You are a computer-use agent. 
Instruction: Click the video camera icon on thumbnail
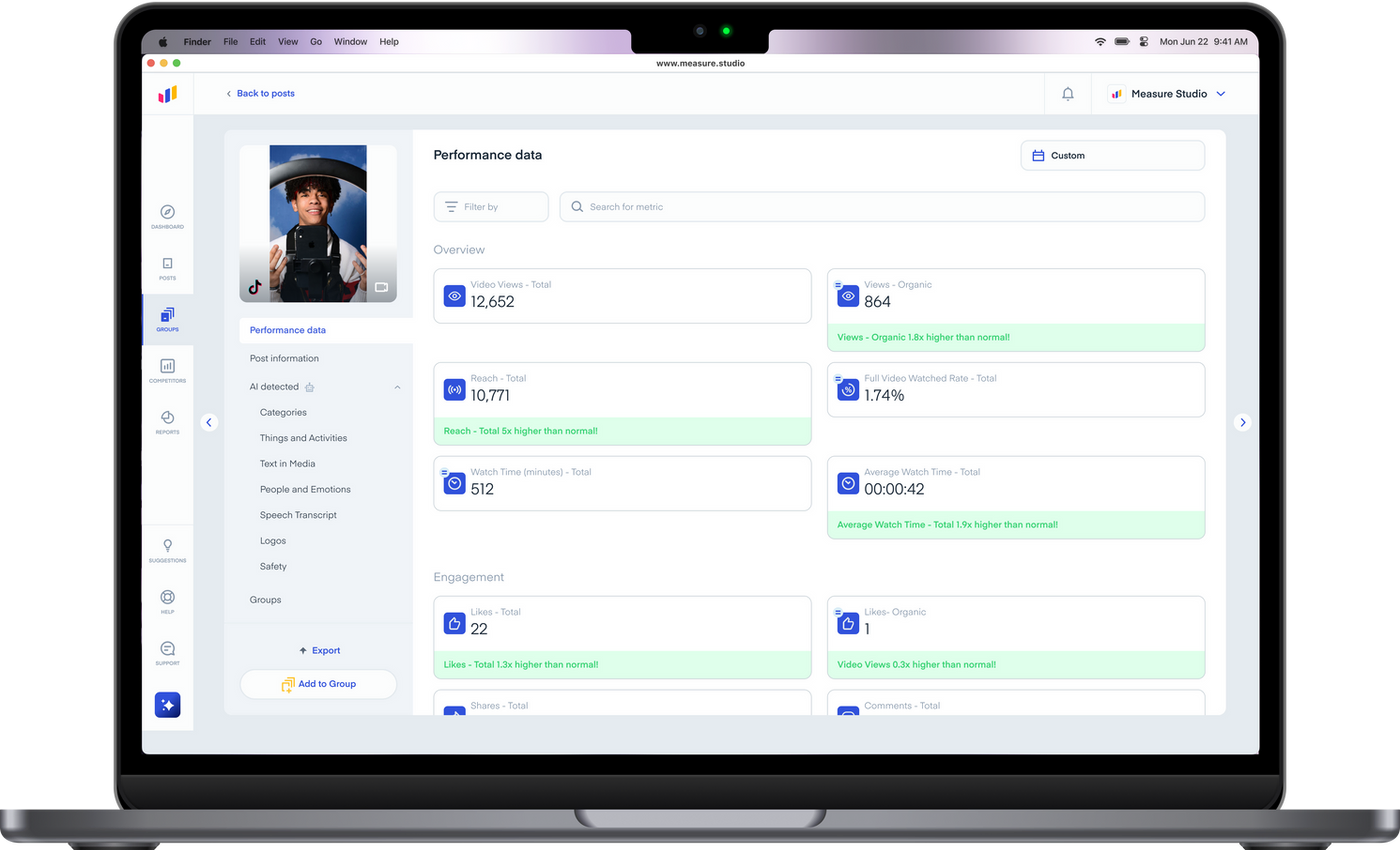click(381, 287)
